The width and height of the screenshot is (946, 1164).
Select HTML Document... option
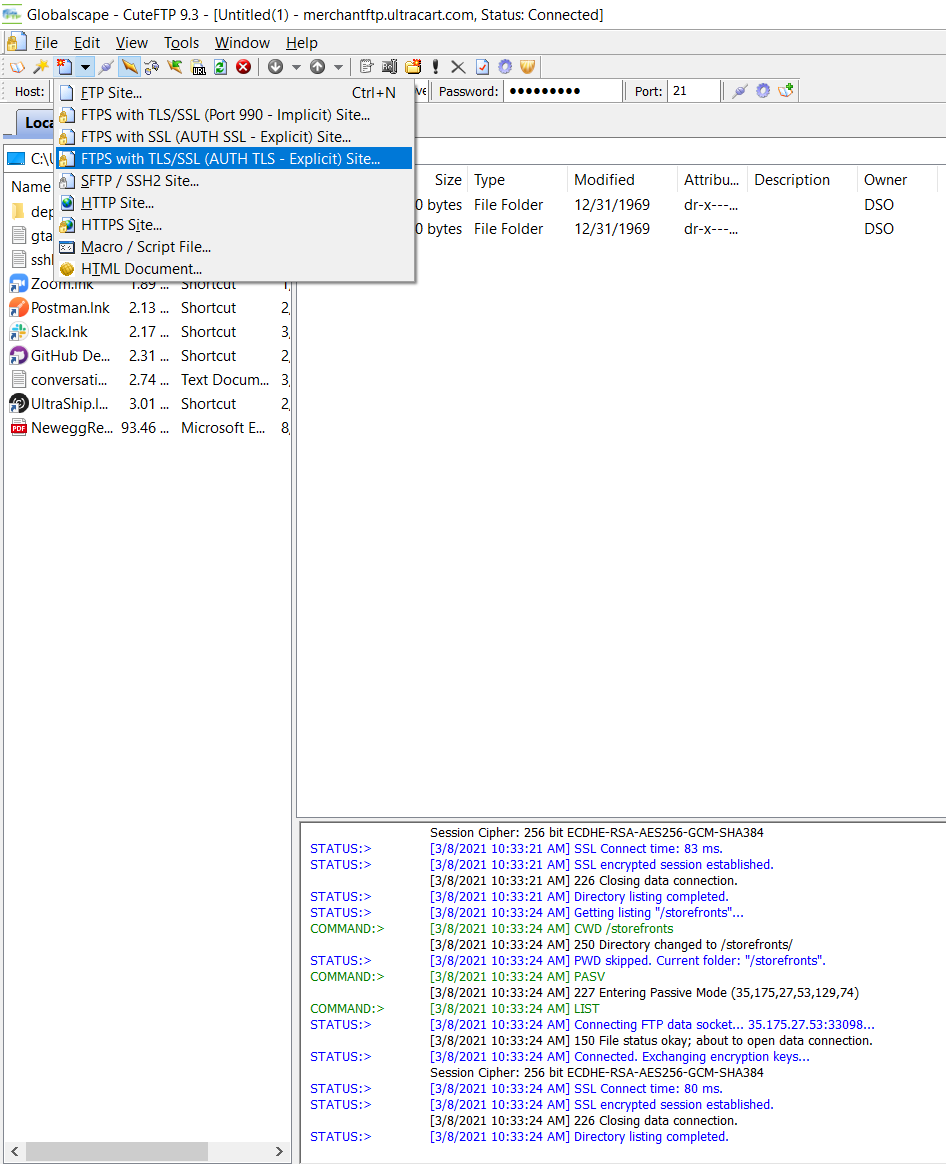point(234,269)
